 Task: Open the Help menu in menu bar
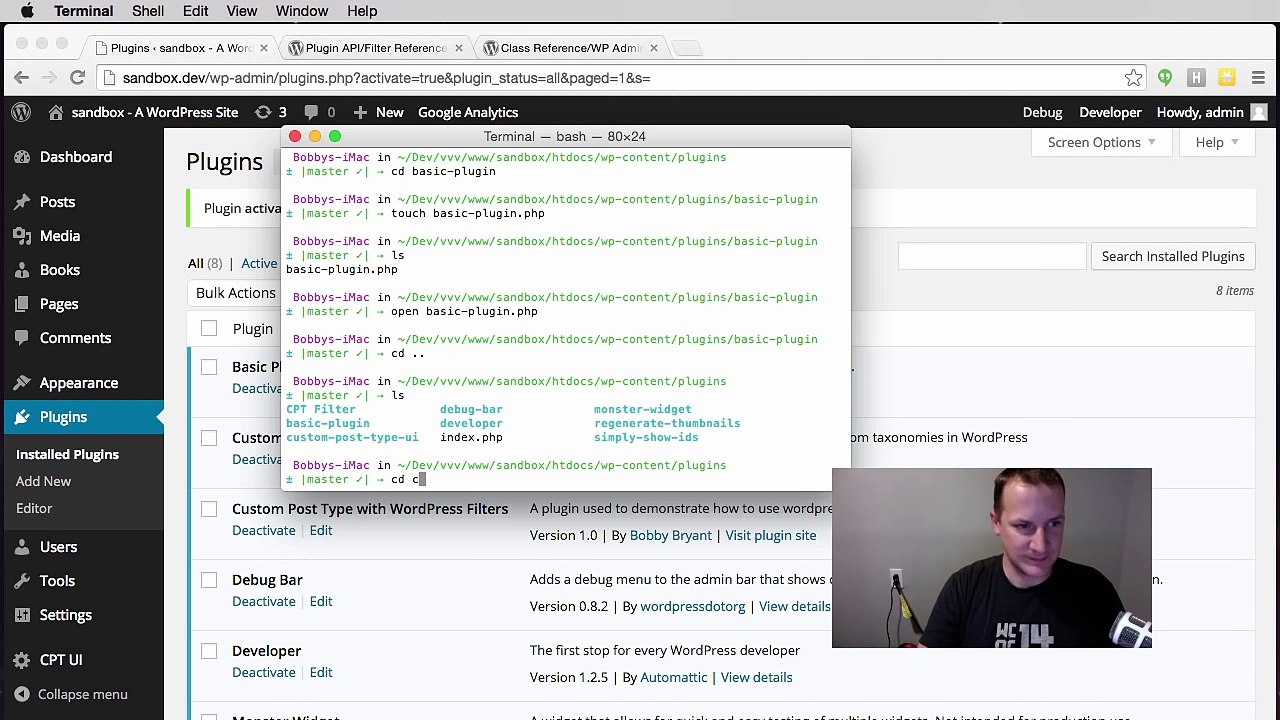click(x=362, y=11)
